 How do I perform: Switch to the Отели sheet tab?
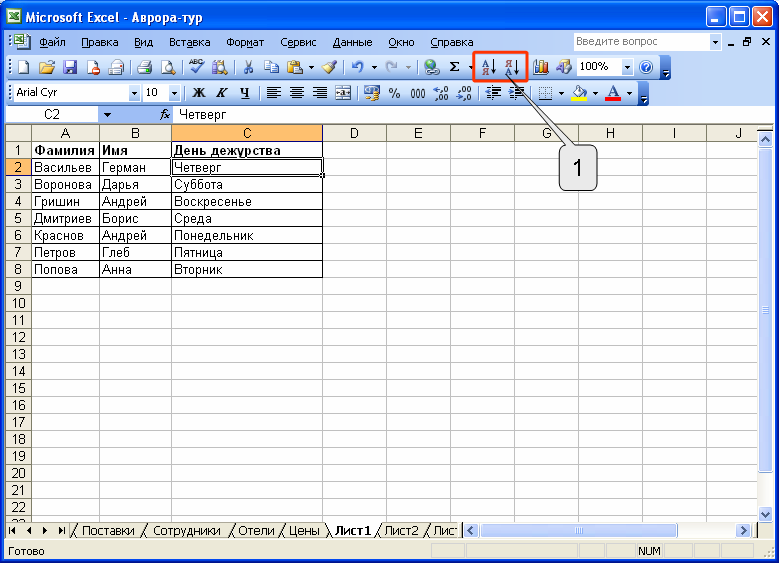[x=256, y=531]
